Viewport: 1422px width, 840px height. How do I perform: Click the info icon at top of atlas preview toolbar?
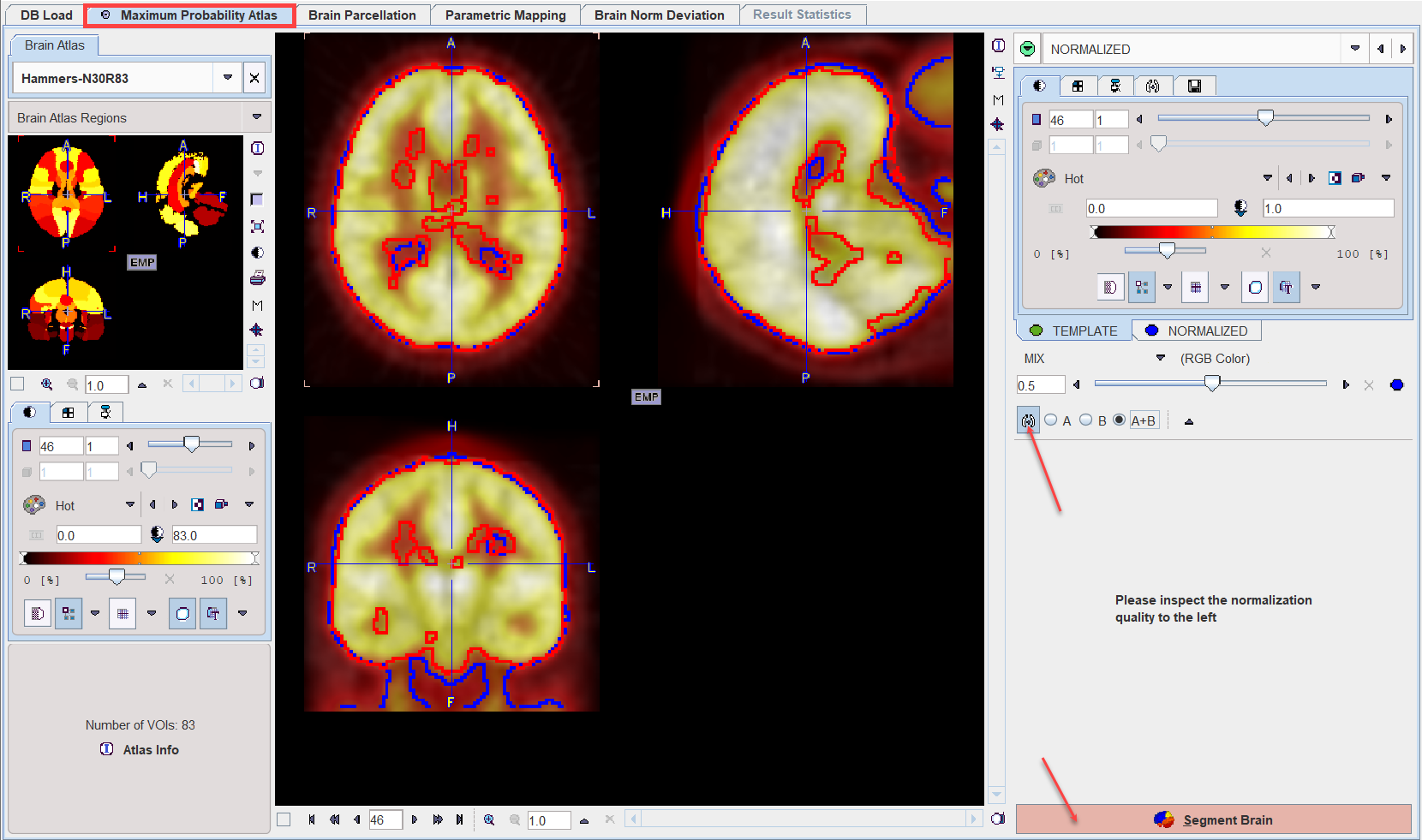(x=257, y=148)
